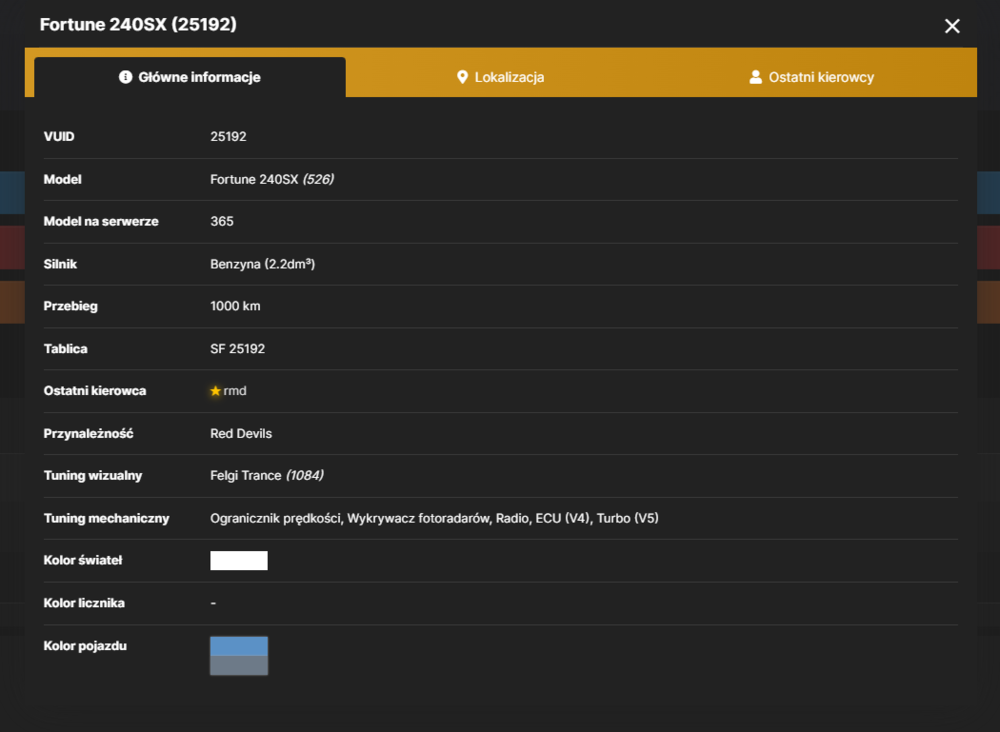Click the VUID row label

click(x=59, y=136)
